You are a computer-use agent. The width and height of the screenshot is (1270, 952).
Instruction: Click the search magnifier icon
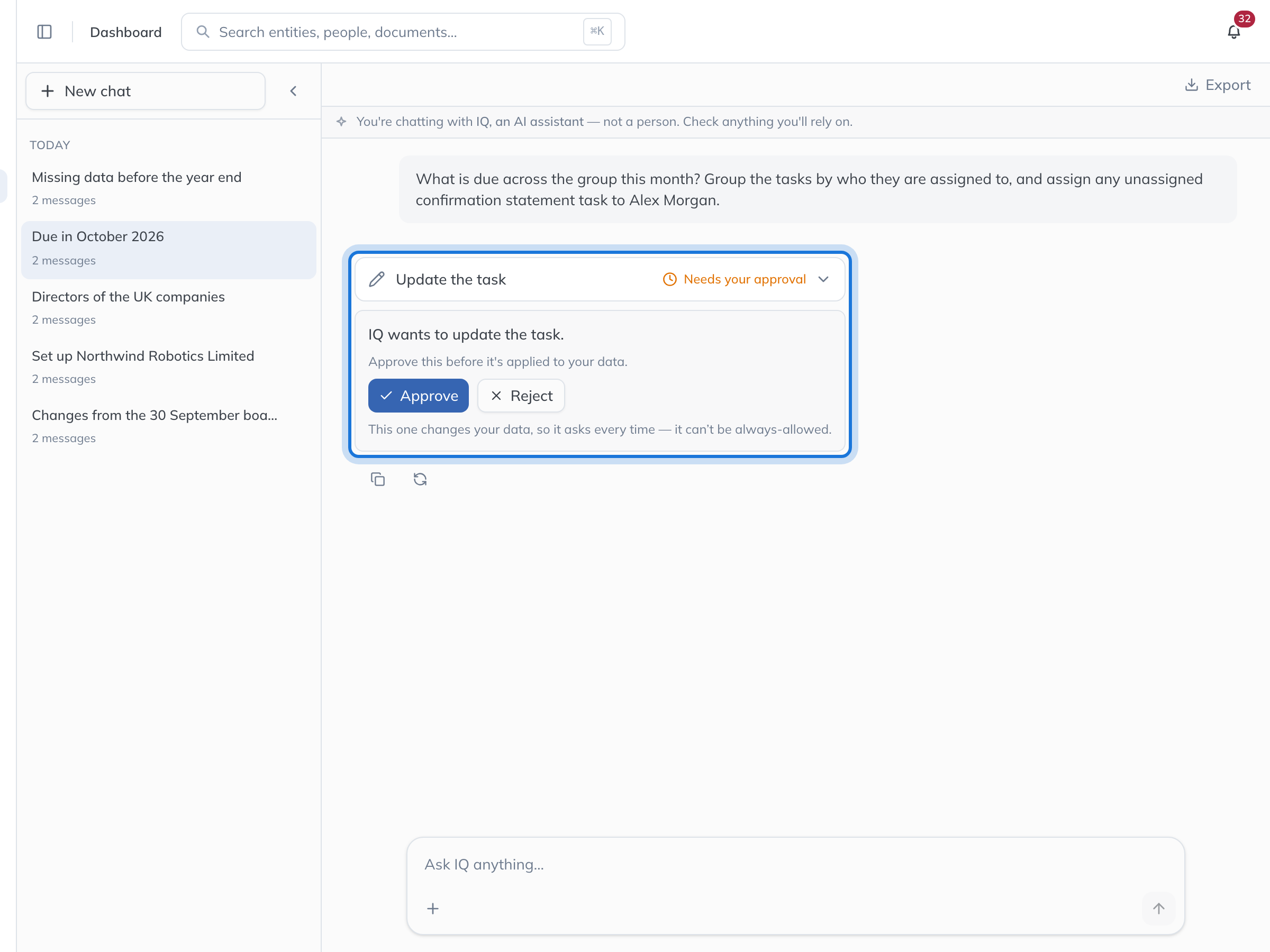(203, 32)
